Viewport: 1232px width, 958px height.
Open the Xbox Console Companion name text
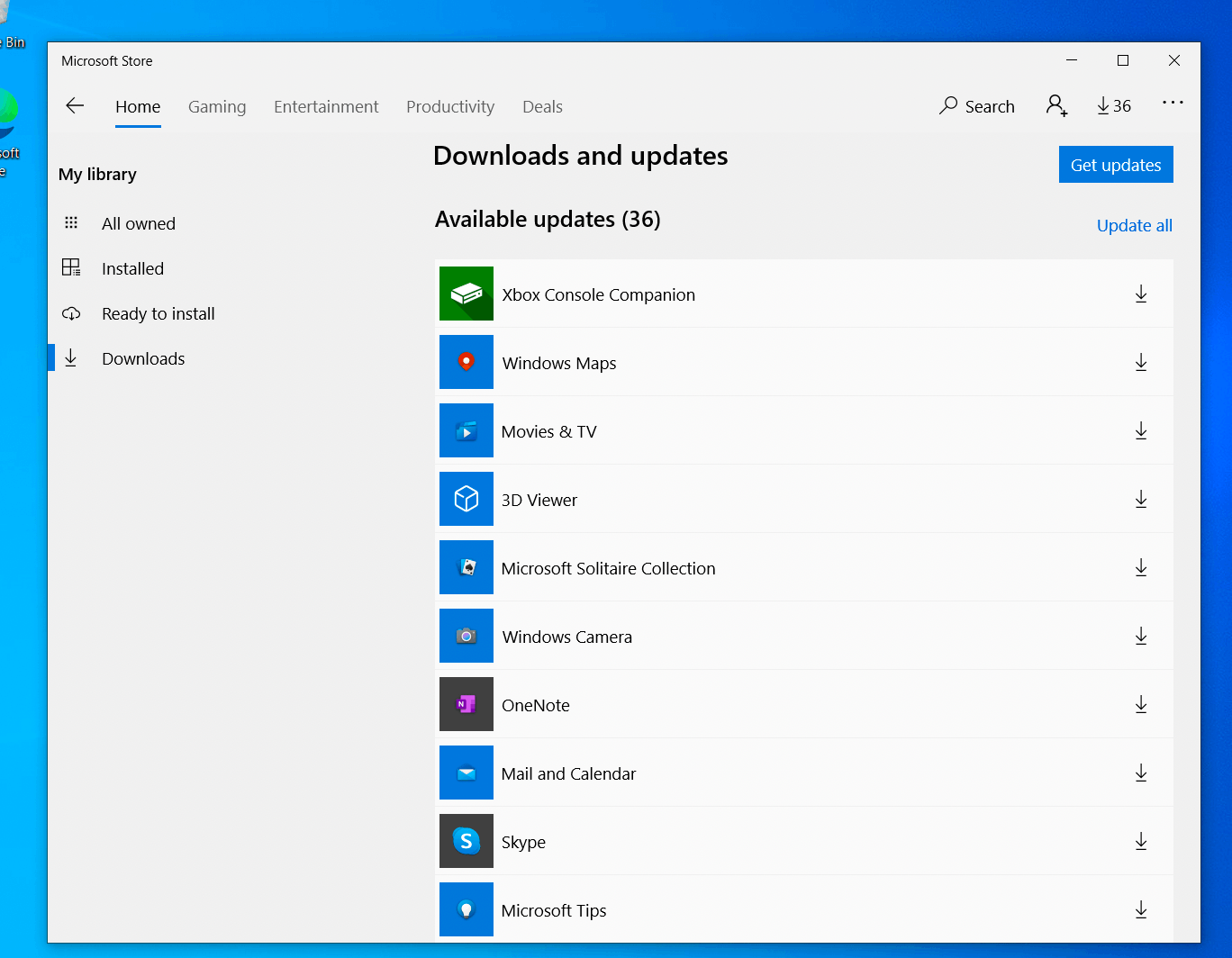598,294
